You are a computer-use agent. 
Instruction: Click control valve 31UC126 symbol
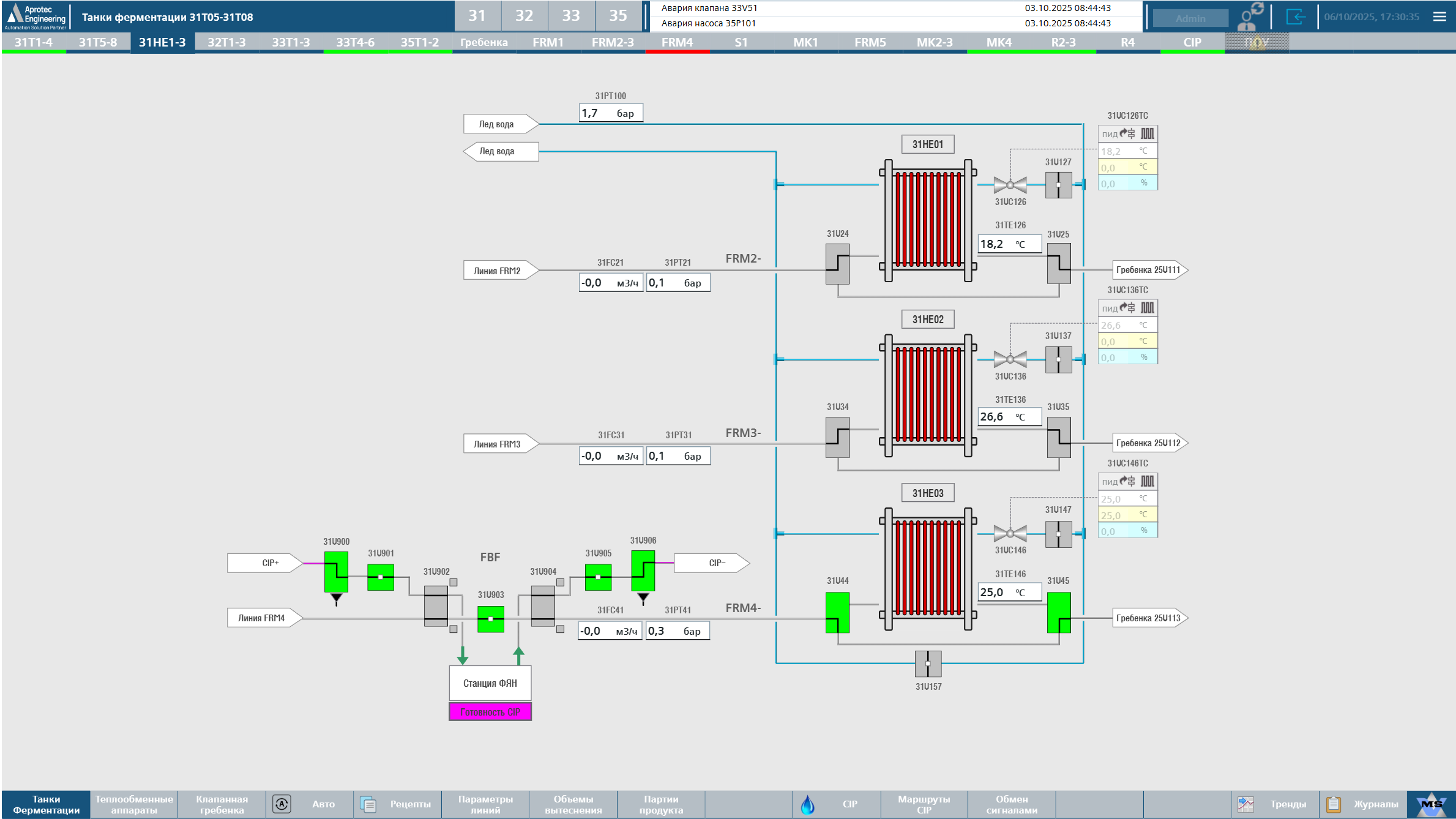click(1010, 184)
